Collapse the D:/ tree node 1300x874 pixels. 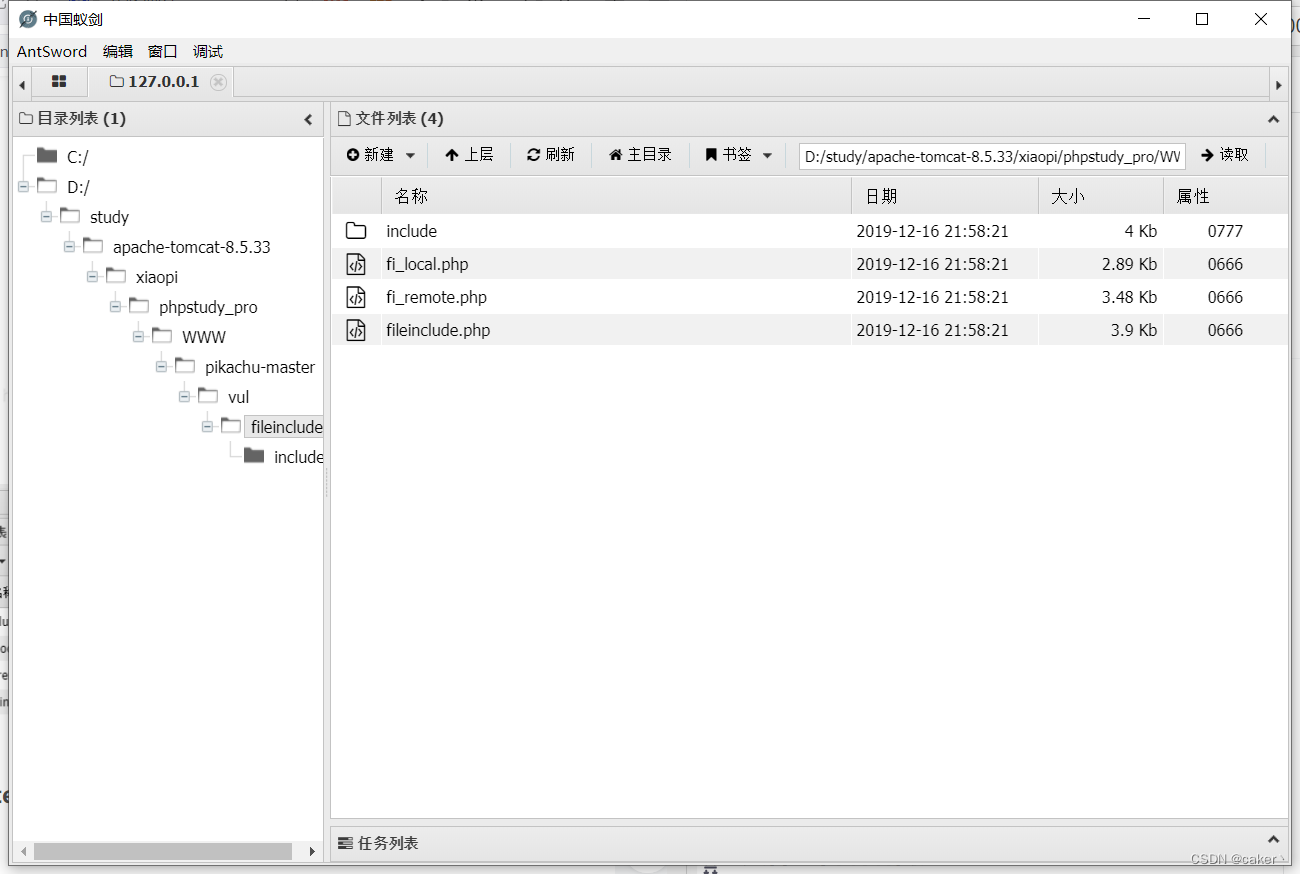tap(23, 187)
